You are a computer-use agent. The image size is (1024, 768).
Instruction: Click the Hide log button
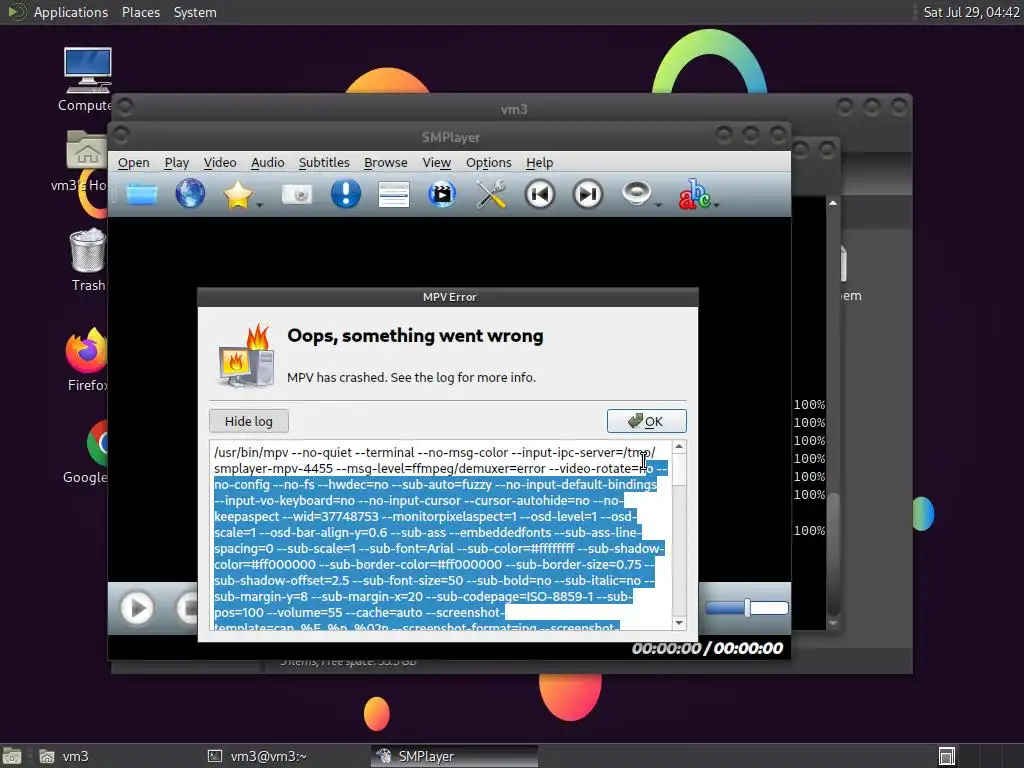click(249, 421)
